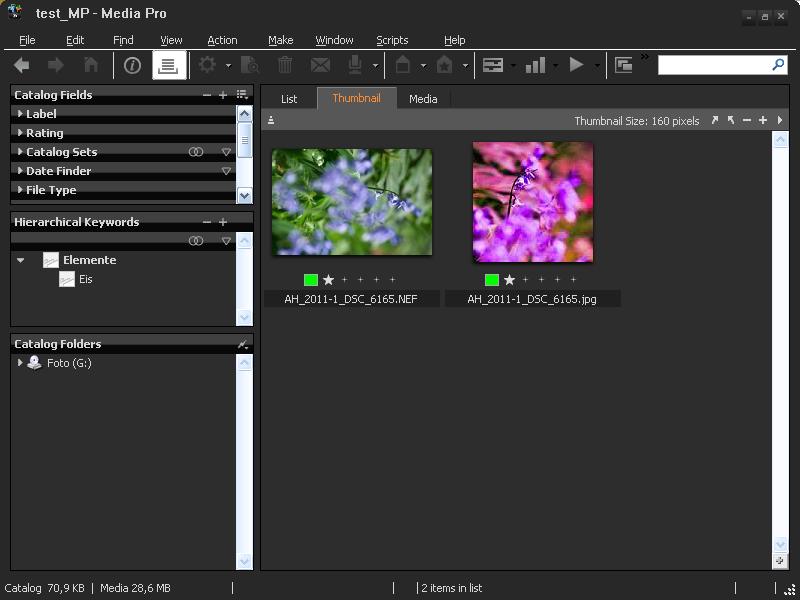Open the File menu
This screenshot has width=800, height=600.
pos(27,40)
